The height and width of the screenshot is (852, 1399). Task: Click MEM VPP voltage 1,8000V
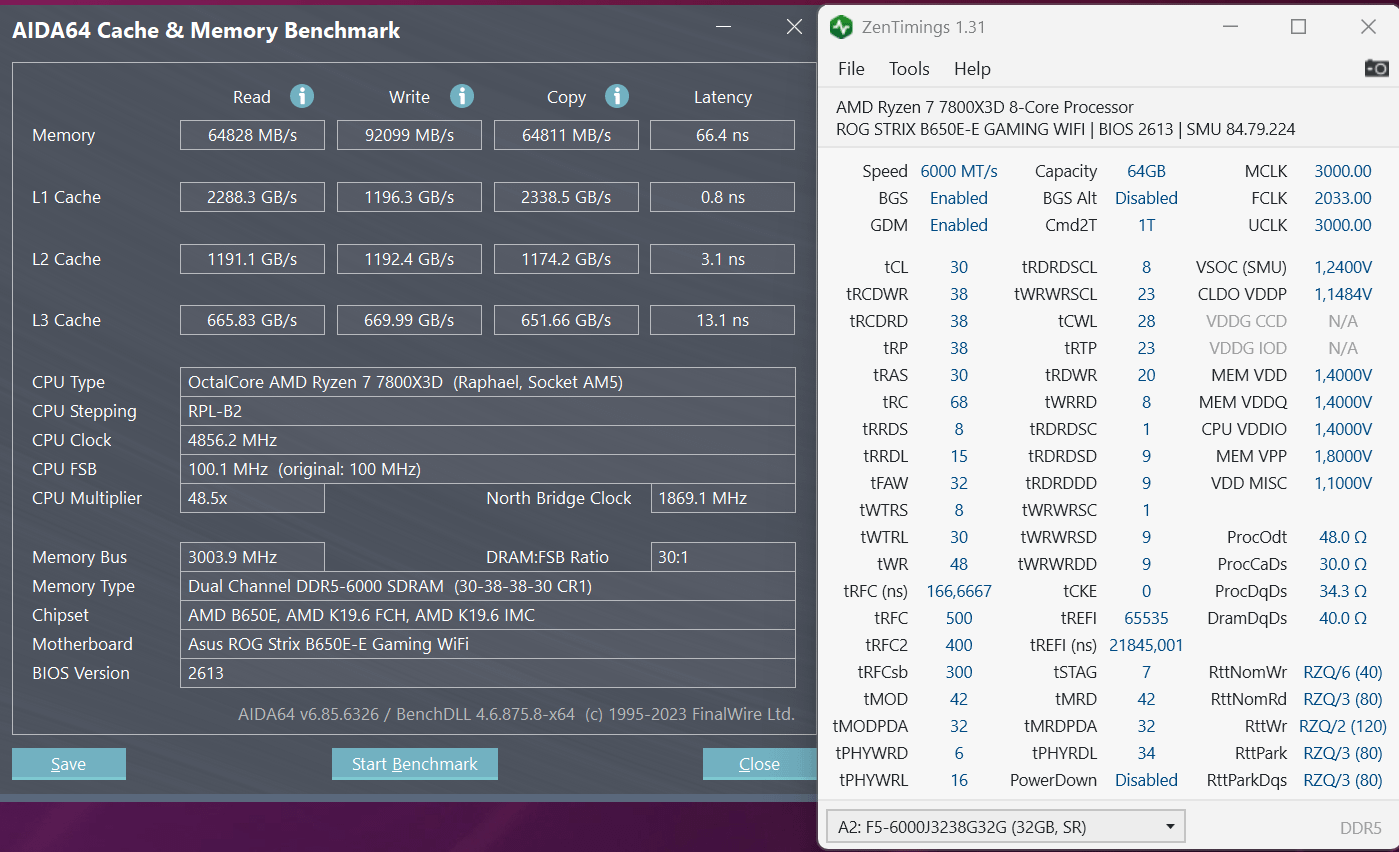[x=1343, y=456]
